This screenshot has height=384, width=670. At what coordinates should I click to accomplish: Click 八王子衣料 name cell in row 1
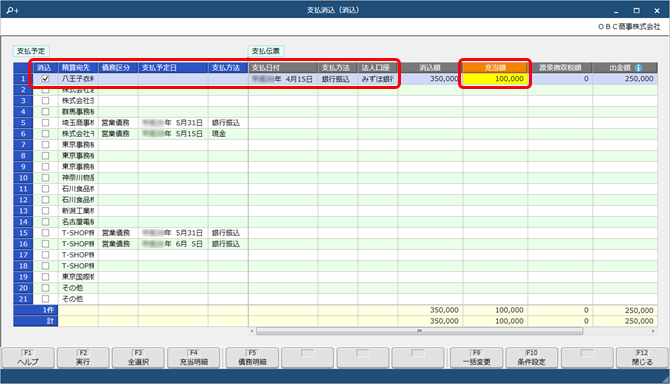78,79
